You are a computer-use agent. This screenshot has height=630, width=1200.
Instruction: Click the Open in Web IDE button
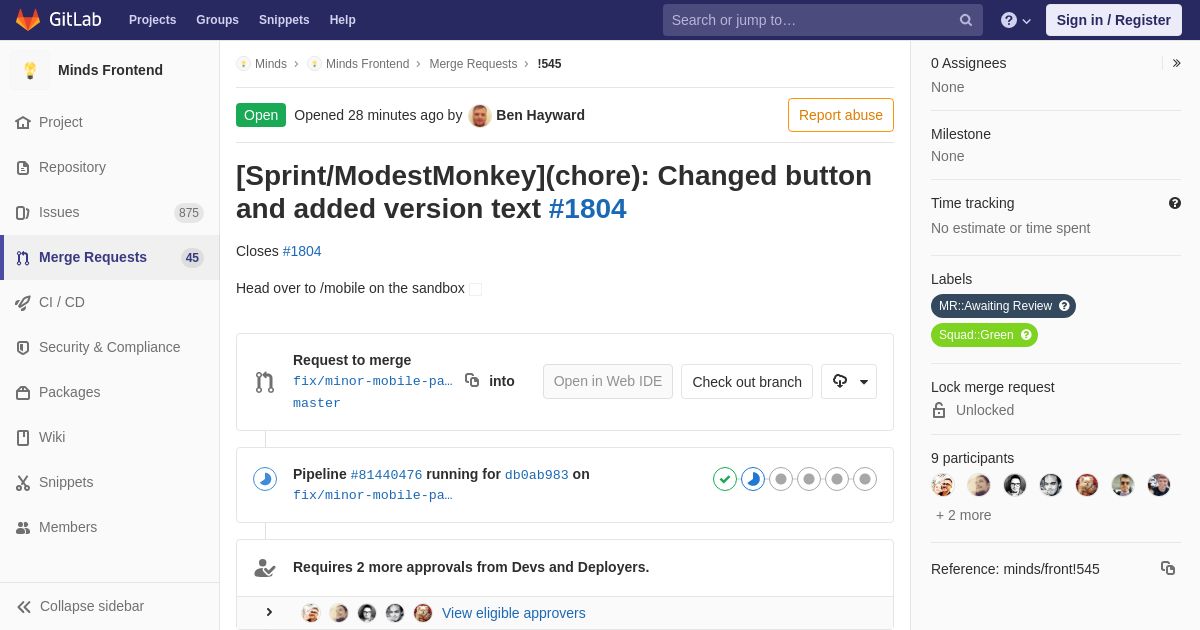[608, 381]
